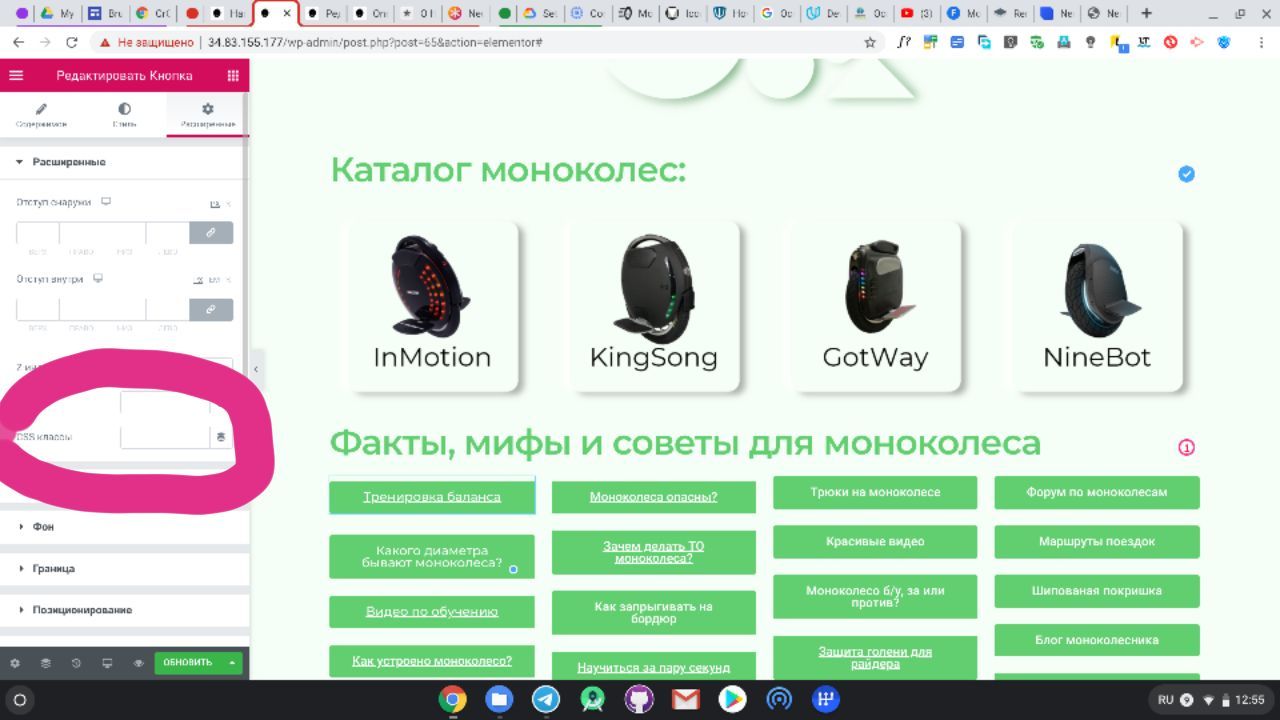1280x720 pixels.
Task: Click Видео по обучению link
Action: coord(432,611)
